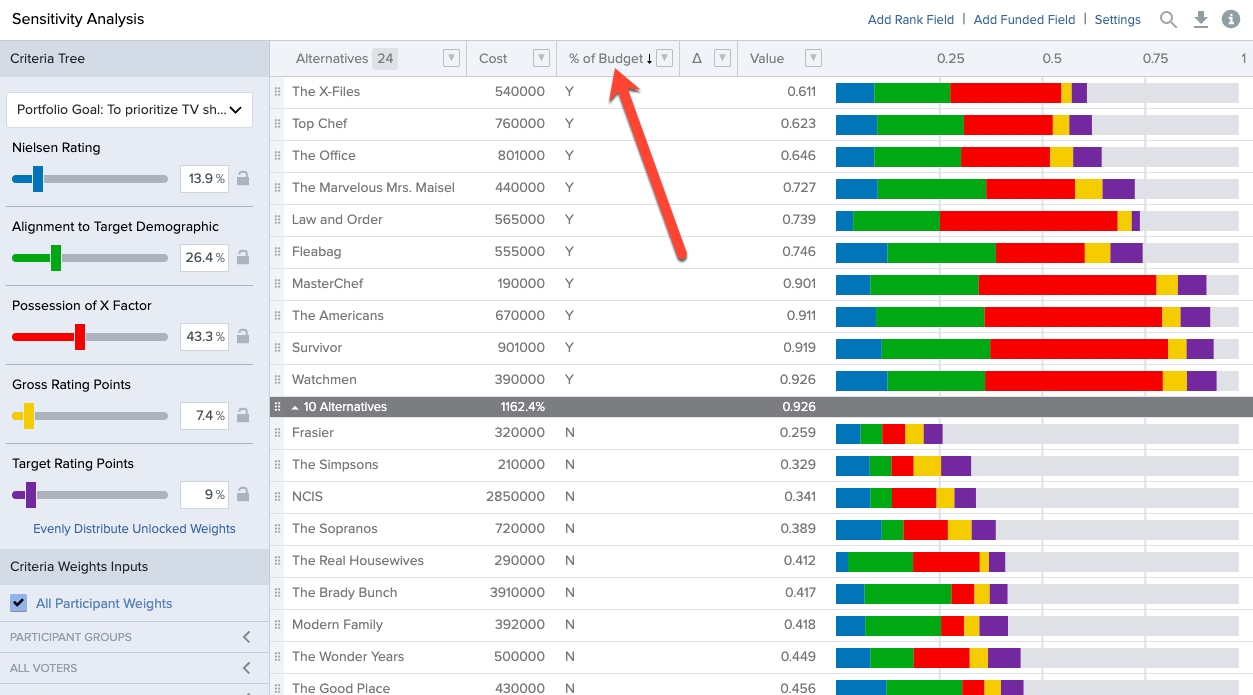Click the Alignment to Target Demographic 26.4 field
The width and height of the screenshot is (1253, 695).
coord(204,258)
